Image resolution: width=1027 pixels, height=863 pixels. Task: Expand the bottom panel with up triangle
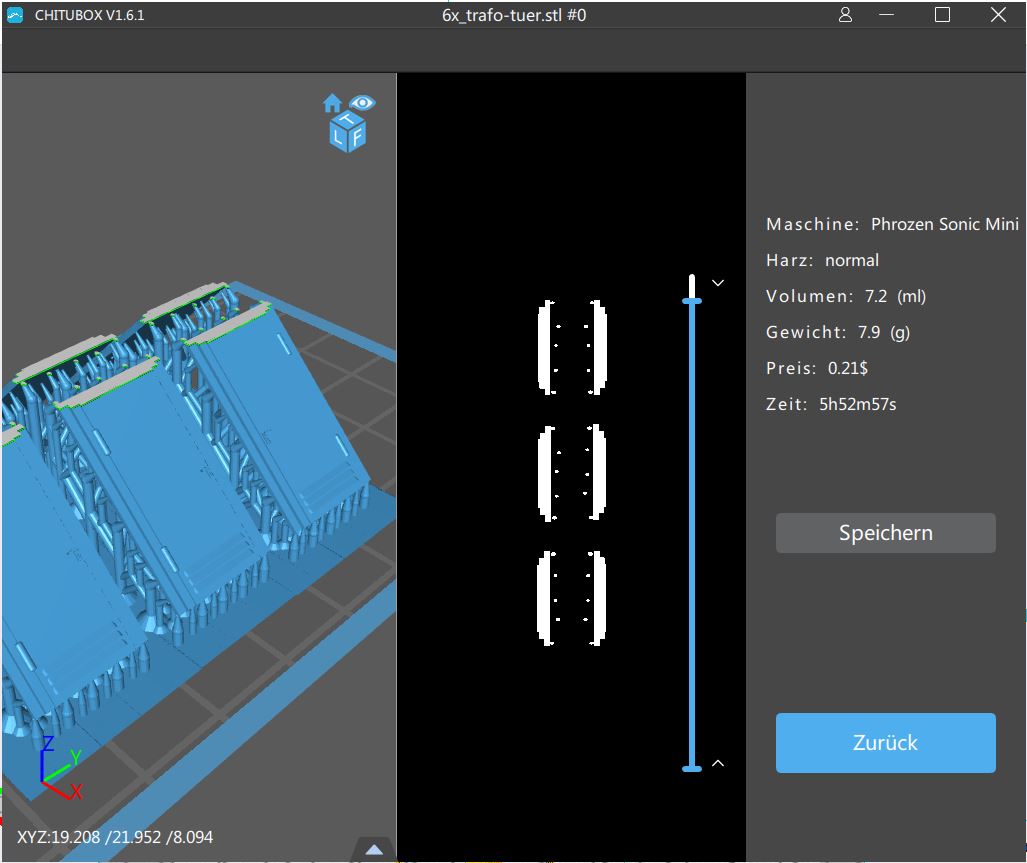coord(374,849)
